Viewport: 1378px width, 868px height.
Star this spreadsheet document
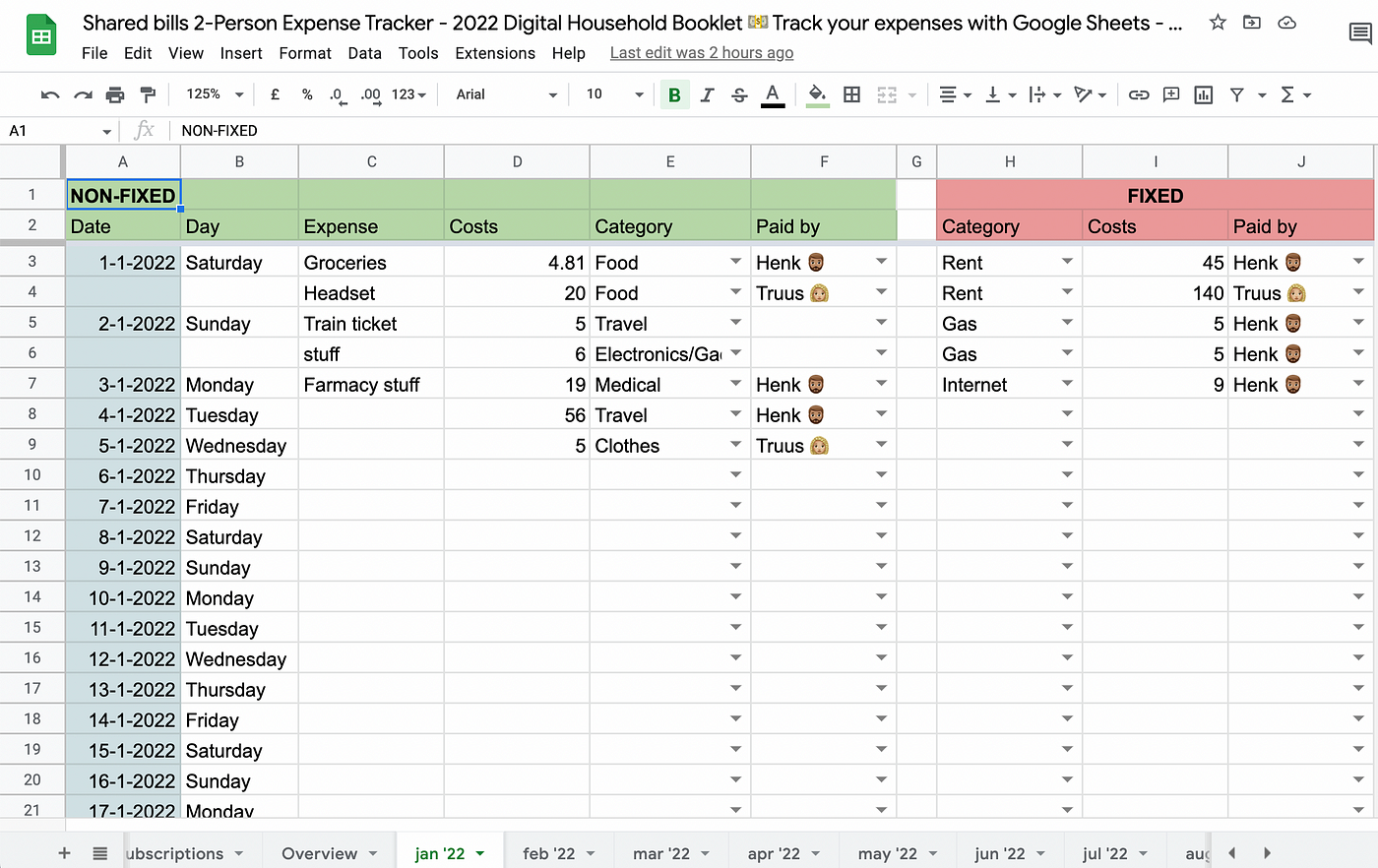click(1218, 23)
